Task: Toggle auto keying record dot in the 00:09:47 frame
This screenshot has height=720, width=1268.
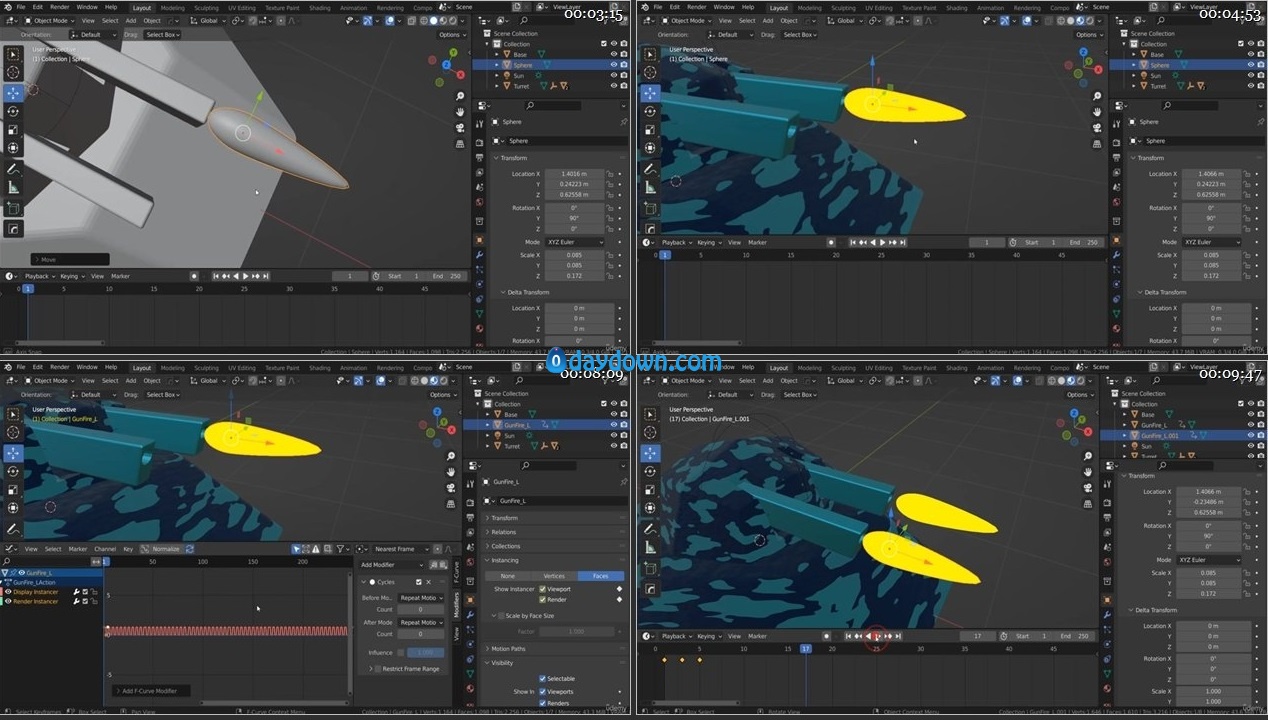Action: tap(827, 636)
